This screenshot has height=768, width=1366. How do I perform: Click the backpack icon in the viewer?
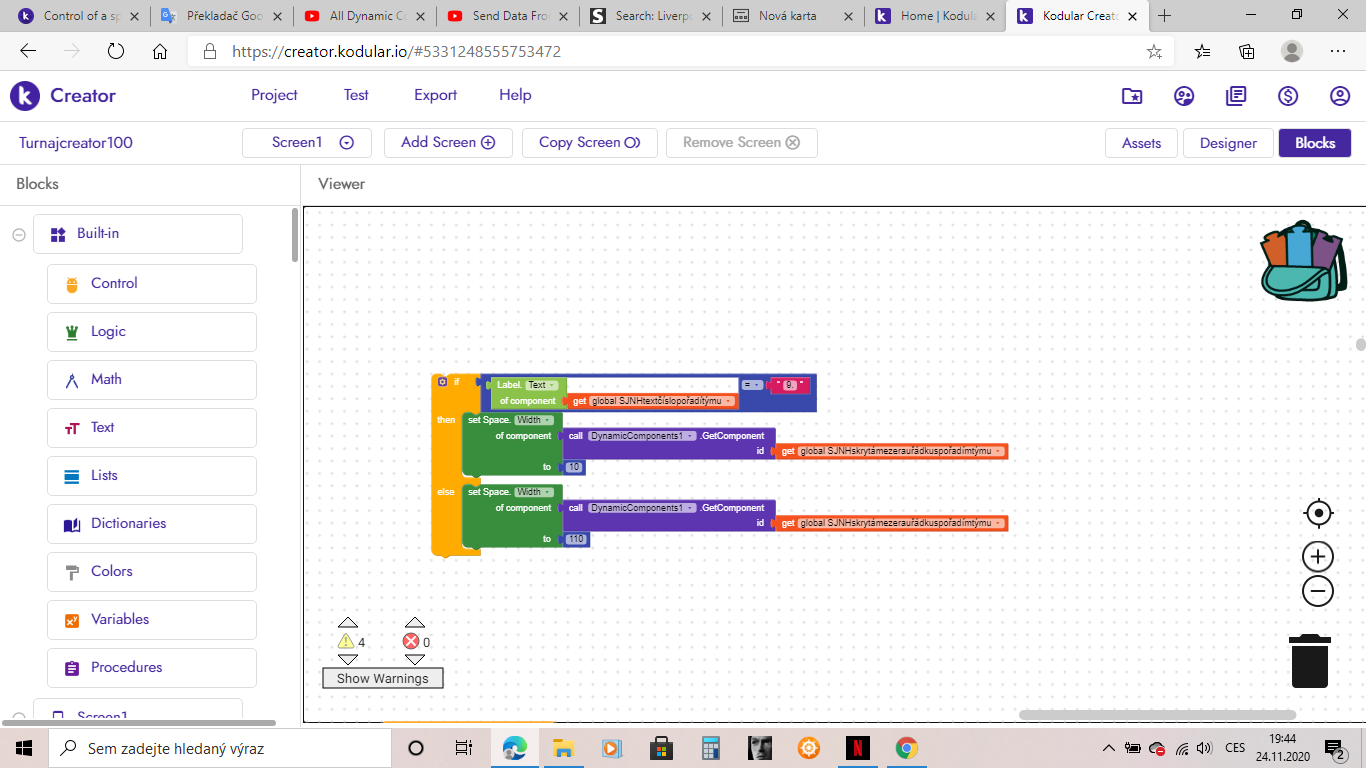point(1301,260)
